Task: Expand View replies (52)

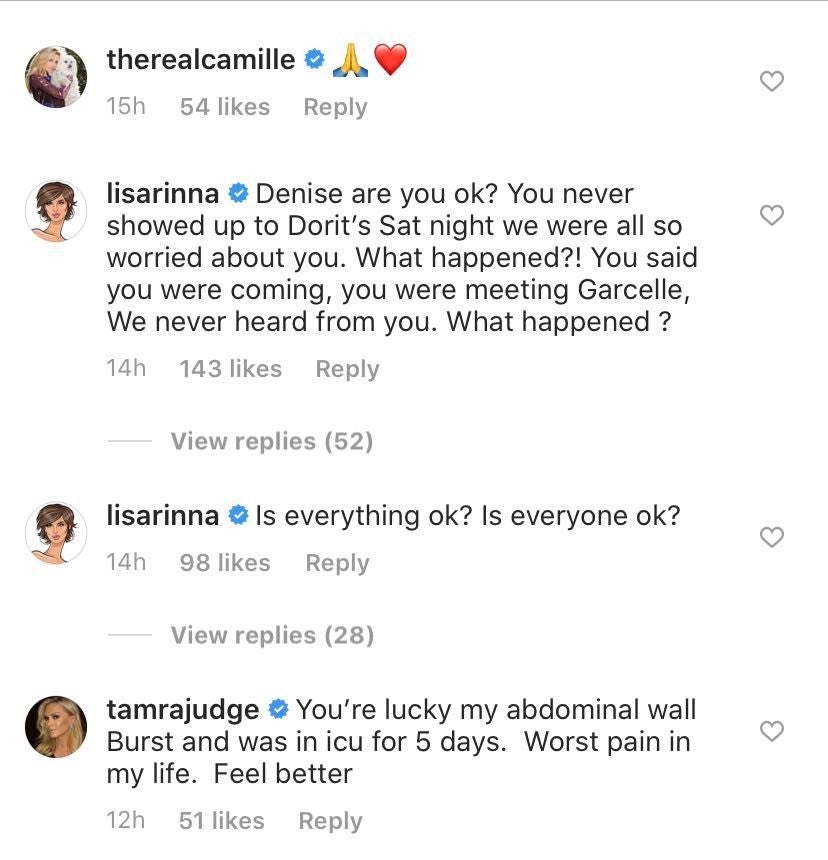Action: (271, 441)
